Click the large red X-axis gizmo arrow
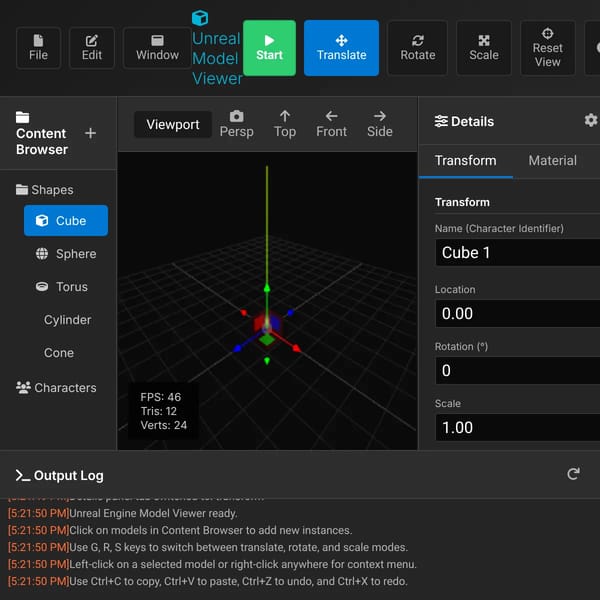The image size is (600, 600). point(296,348)
